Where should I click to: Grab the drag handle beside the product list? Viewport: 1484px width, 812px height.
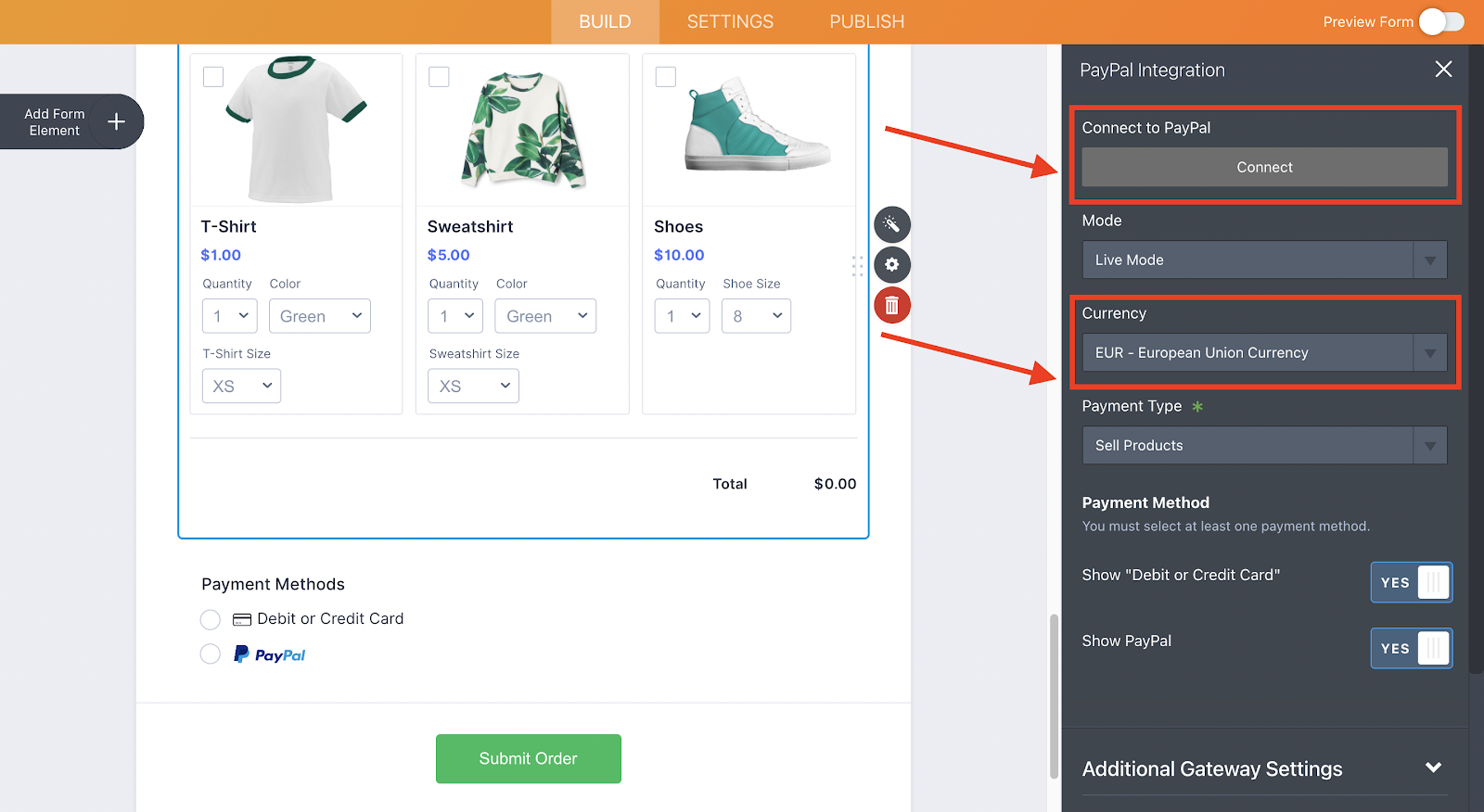pos(857,266)
